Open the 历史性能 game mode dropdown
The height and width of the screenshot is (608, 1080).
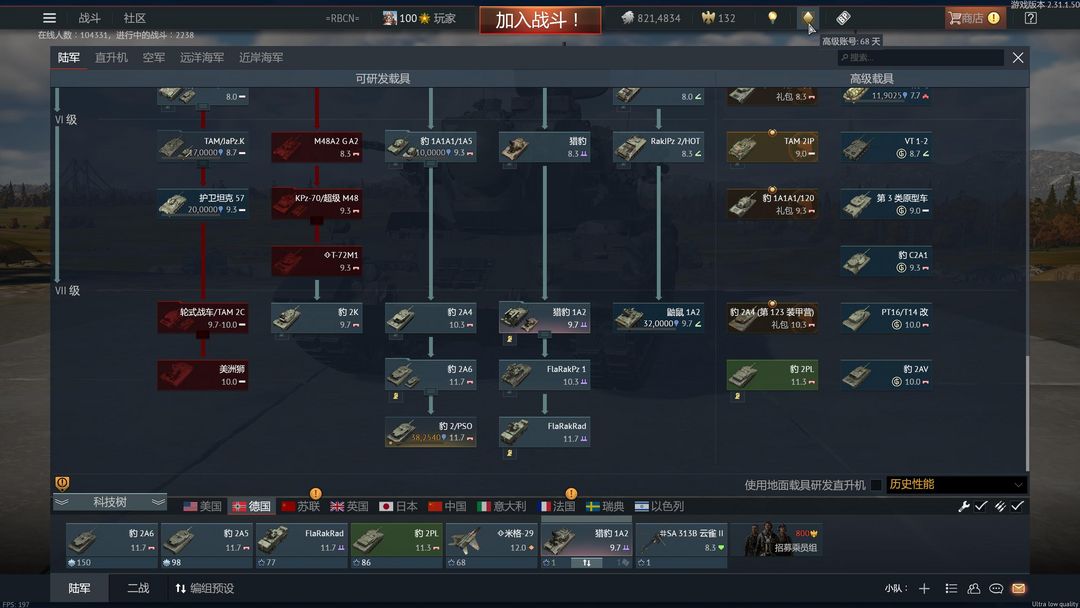[x=956, y=485]
